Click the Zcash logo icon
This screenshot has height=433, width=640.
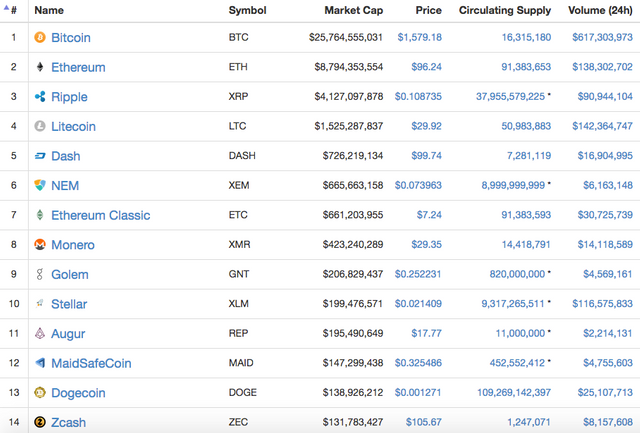pyautogui.click(x=40, y=422)
